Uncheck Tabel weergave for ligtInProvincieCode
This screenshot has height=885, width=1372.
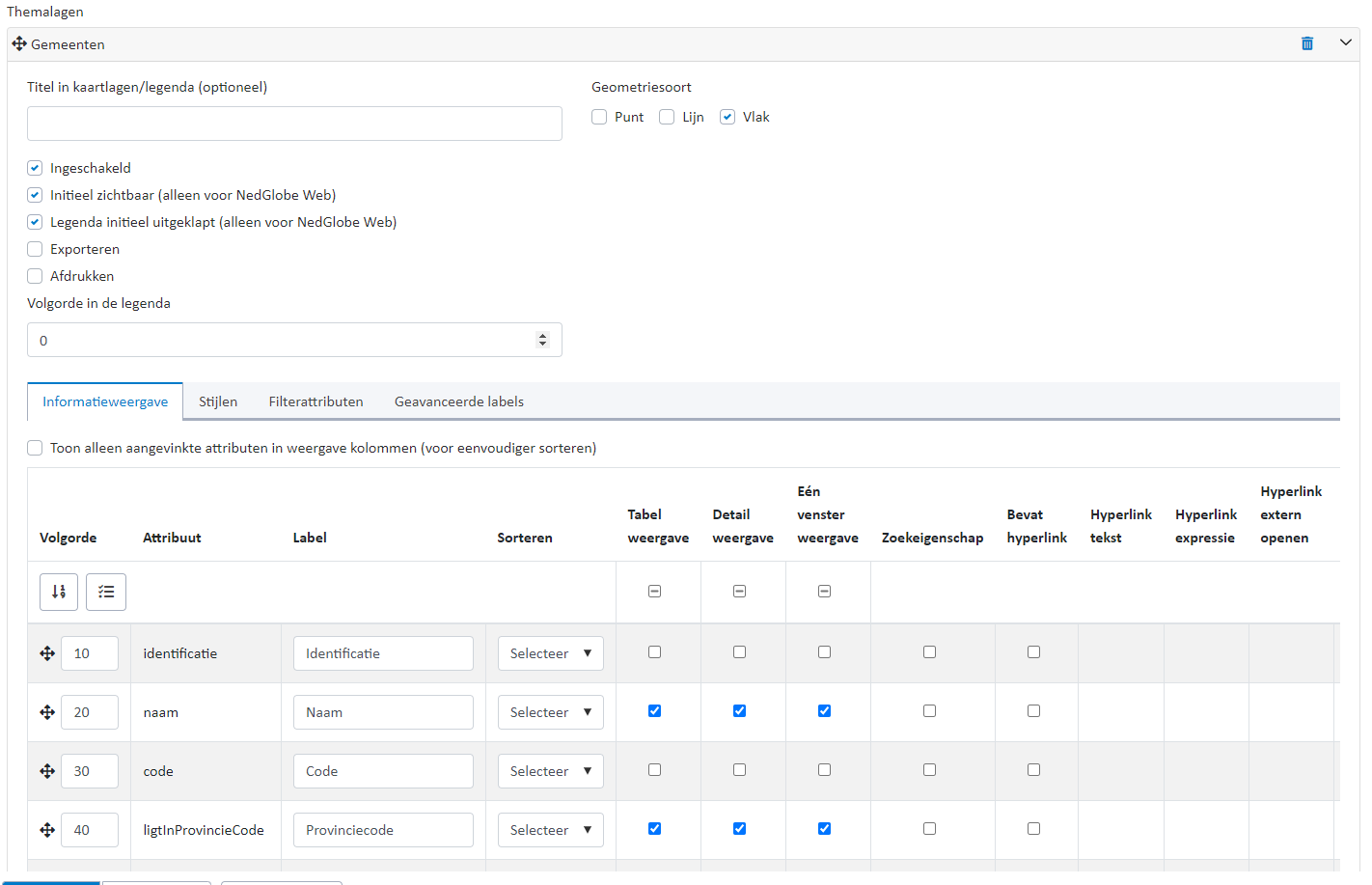[x=655, y=829]
